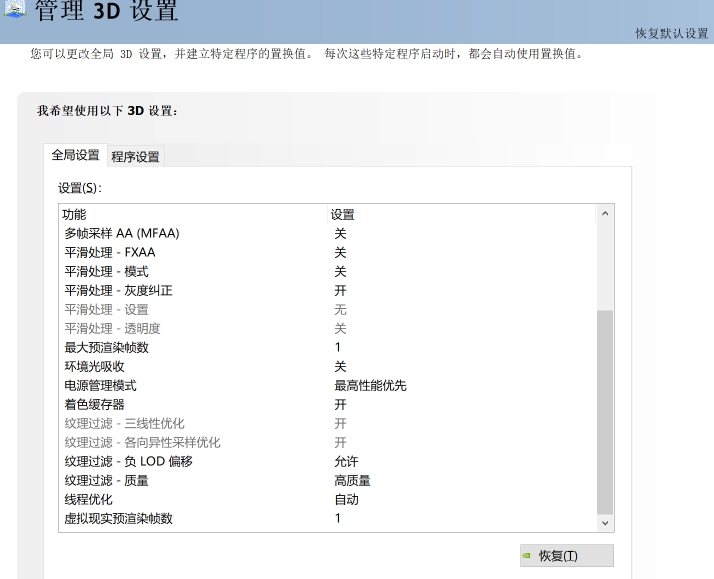
Task: Select the 着色缓存器 row
Action: pyautogui.click(x=328, y=405)
